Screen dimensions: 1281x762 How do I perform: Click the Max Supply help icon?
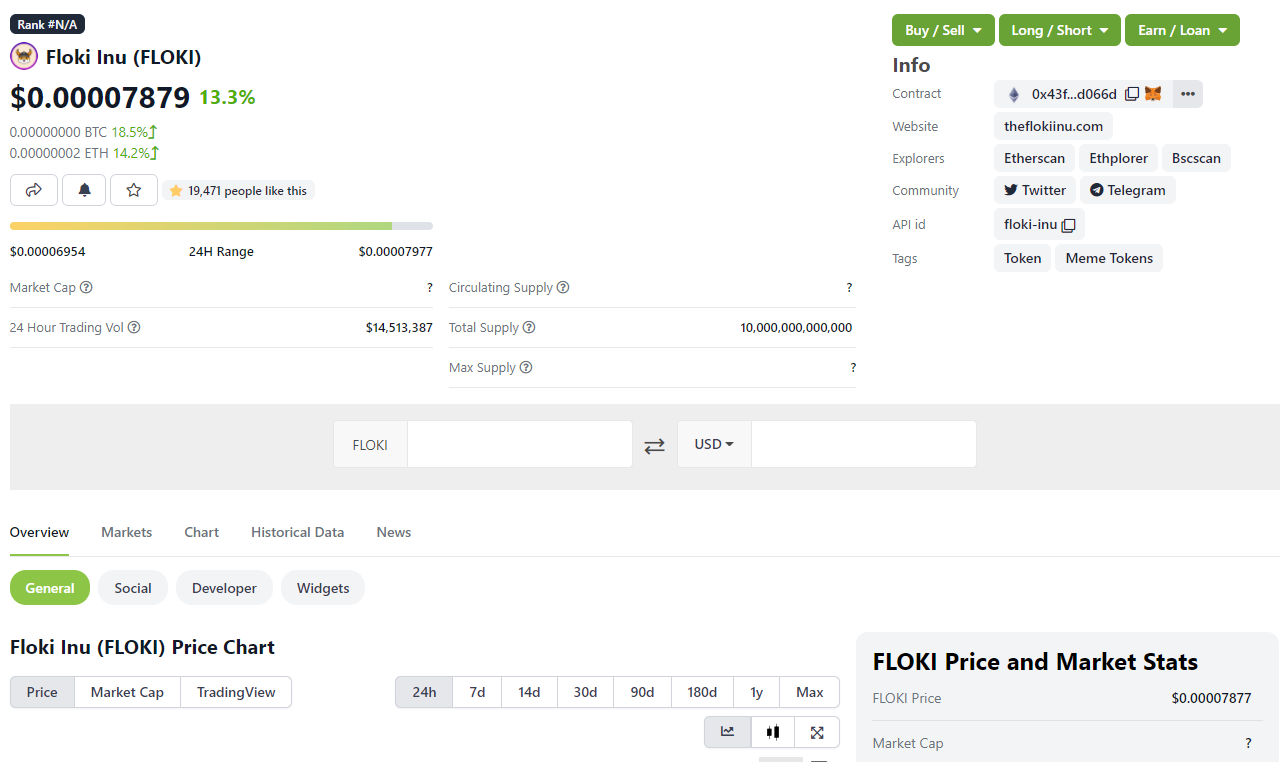point(526,367)
